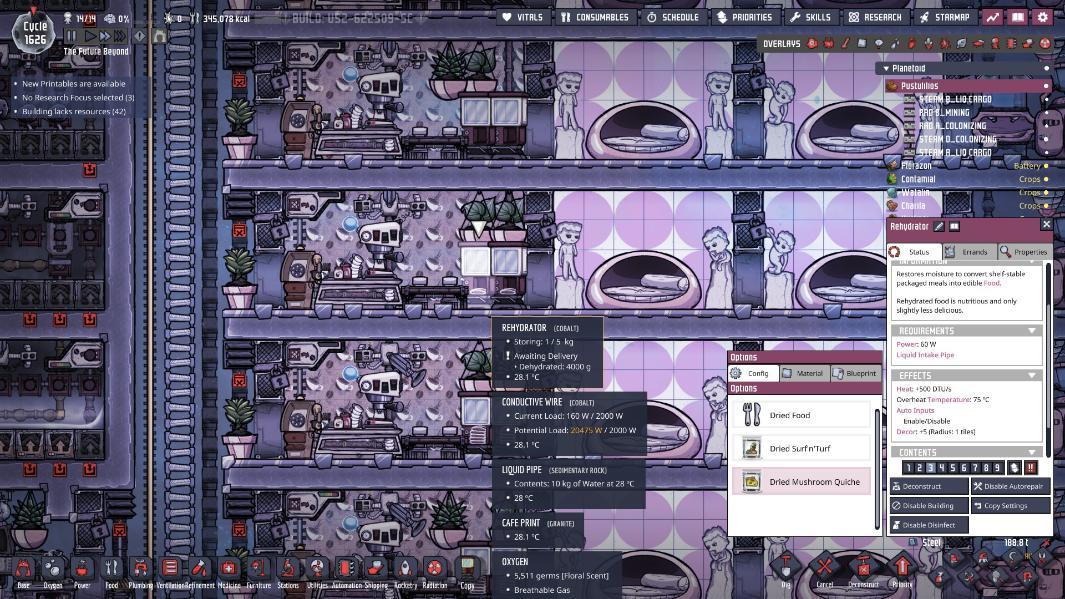Open the Food build category
This screenshot has height=599, width=1065.
click(111, 568)
